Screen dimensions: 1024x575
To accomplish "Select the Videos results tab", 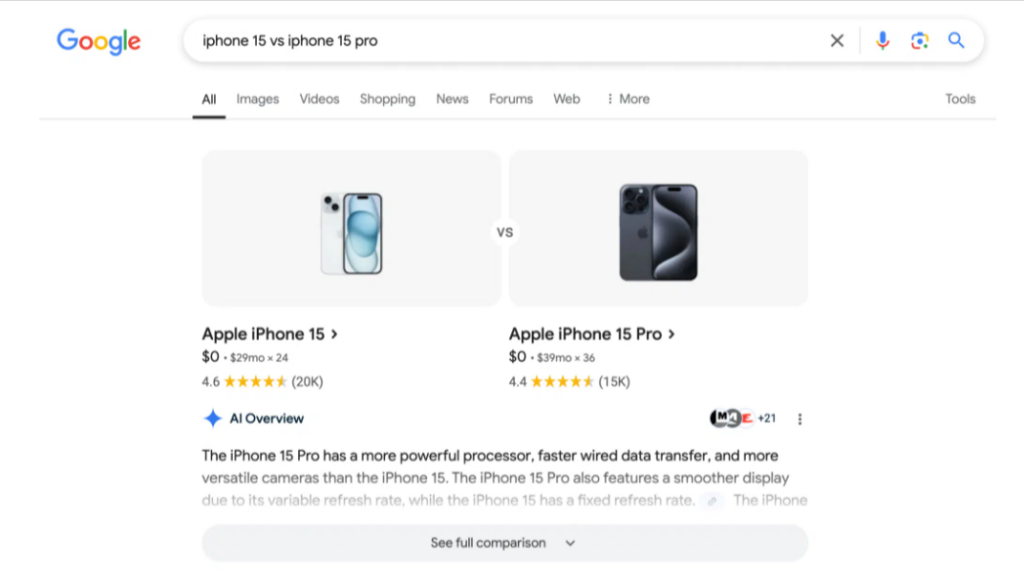I will [x=319, y=99].
